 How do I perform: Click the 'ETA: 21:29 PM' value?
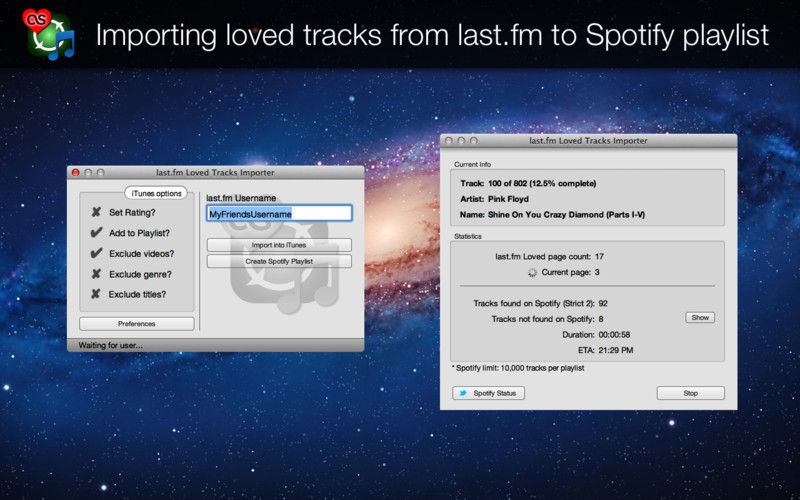pos(616,351)
